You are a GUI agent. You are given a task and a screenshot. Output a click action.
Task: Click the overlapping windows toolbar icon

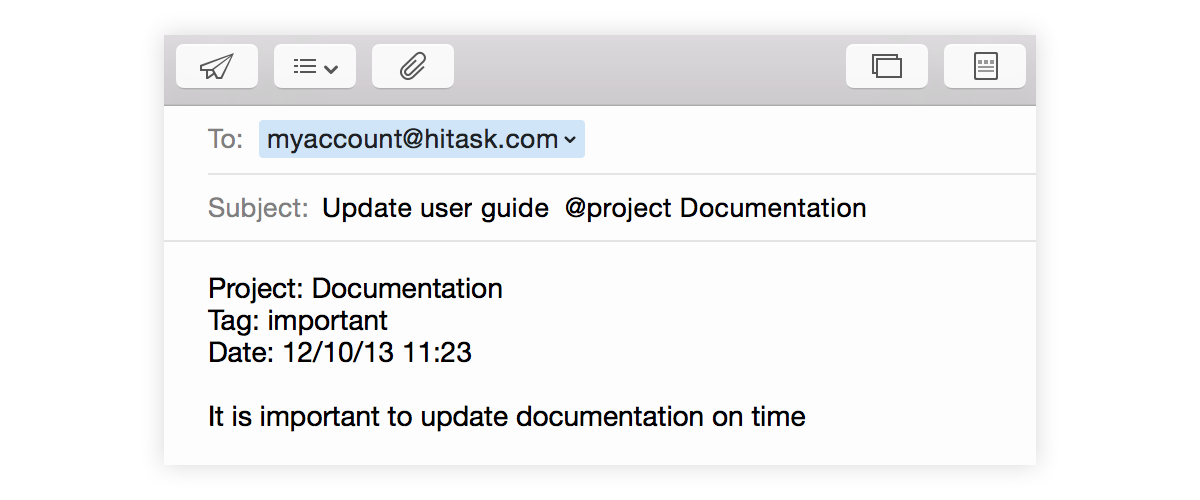886,67
